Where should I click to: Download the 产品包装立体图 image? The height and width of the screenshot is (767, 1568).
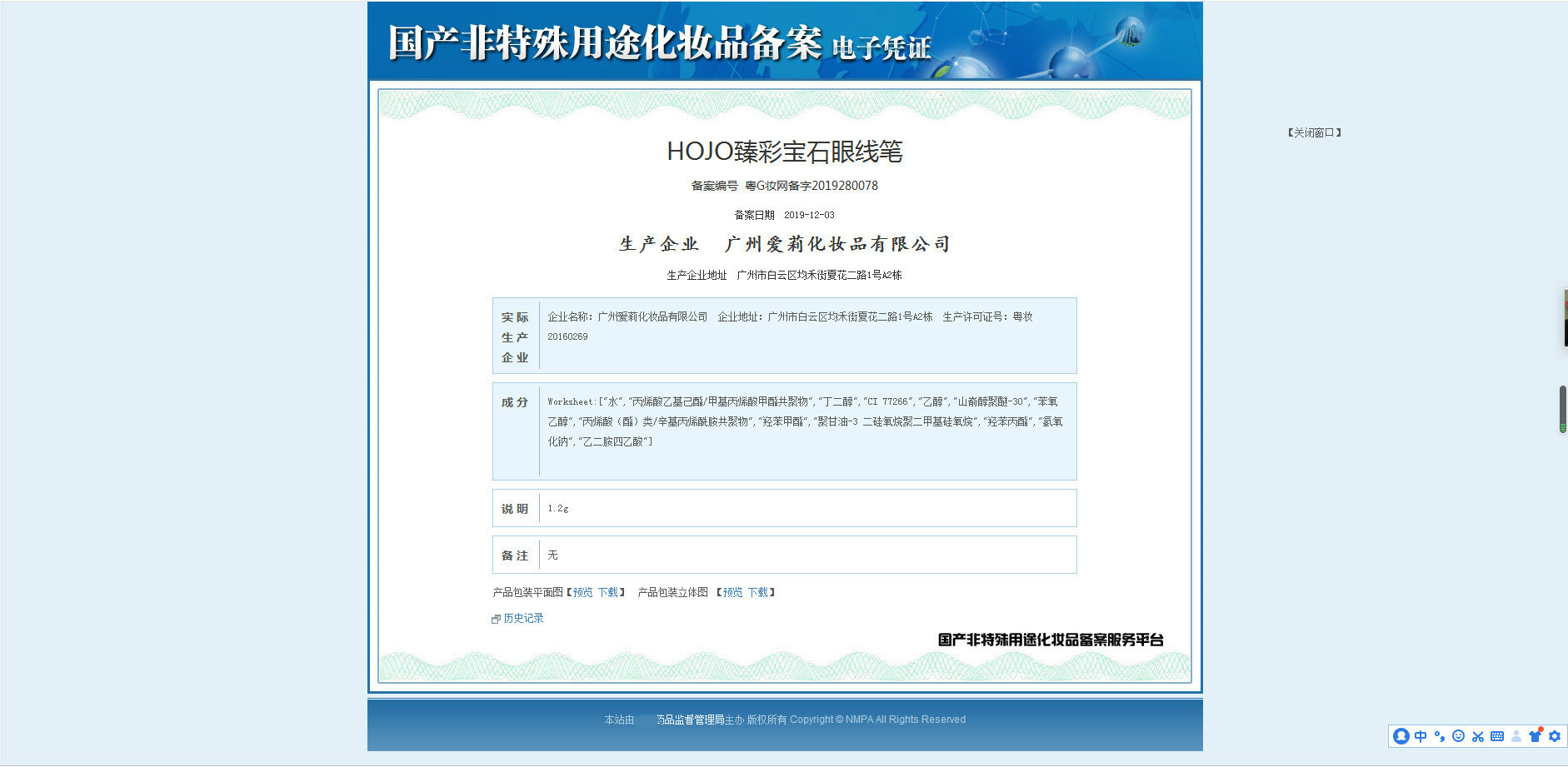[757, 592]
